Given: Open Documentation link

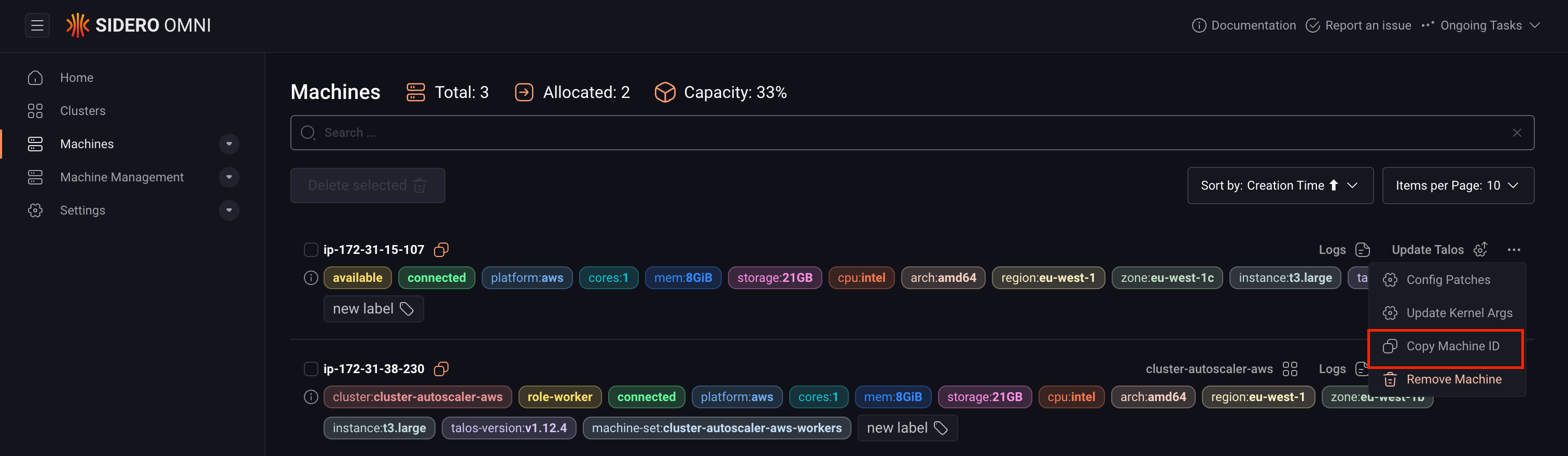Looking at the screenshot, I should click(x=1243, y=25).
